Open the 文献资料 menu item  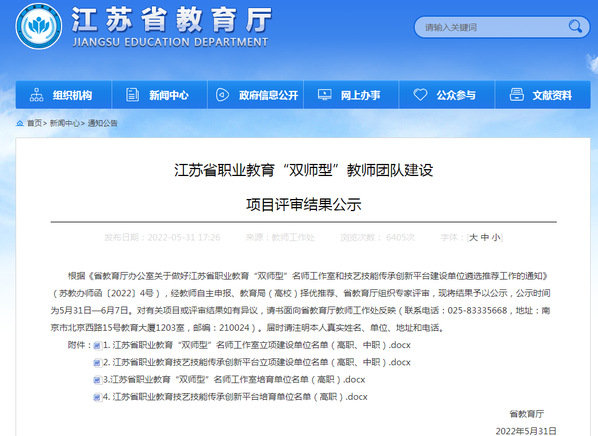click(543, 95)
